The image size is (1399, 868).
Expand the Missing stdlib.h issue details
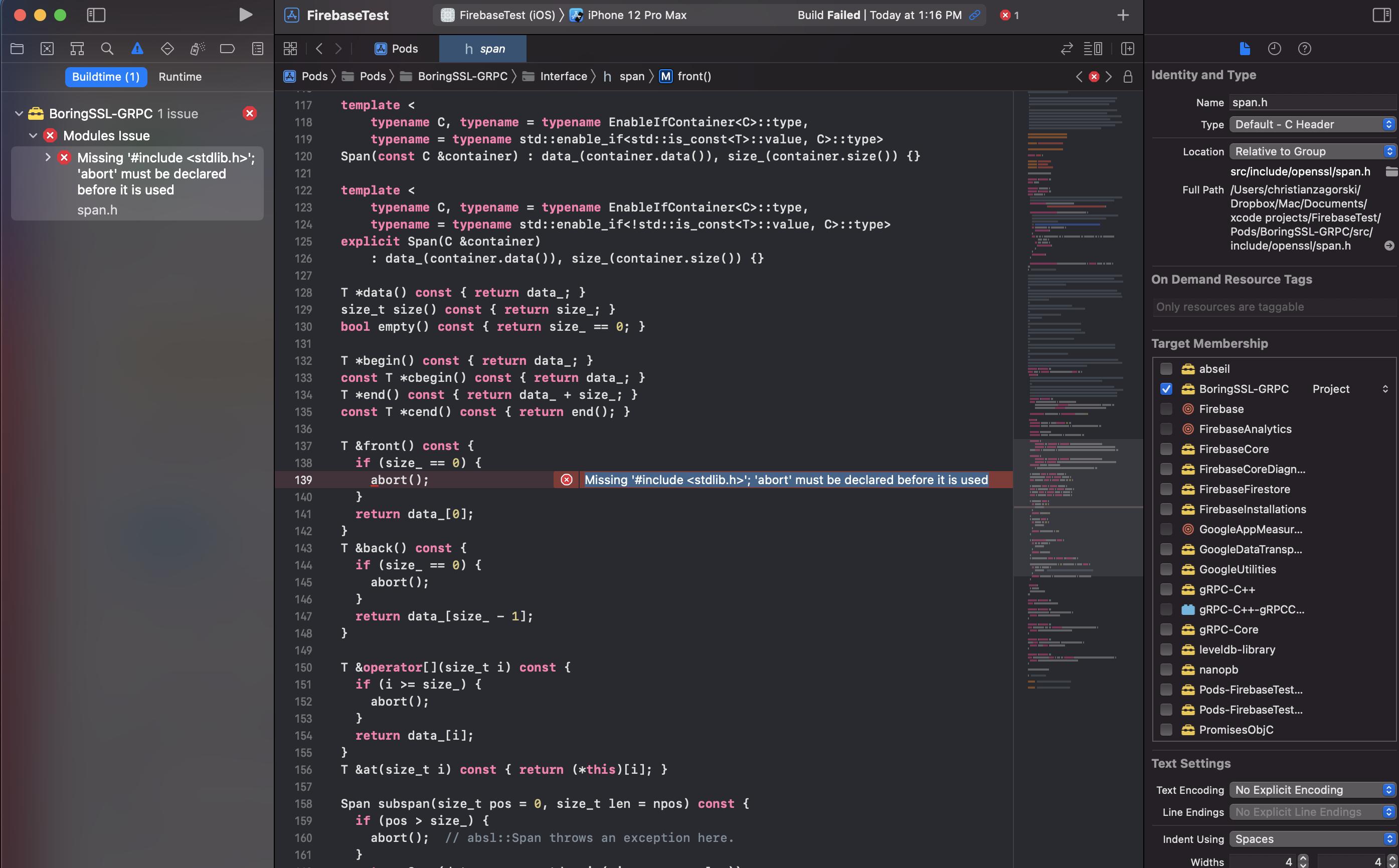click(48, 157)
